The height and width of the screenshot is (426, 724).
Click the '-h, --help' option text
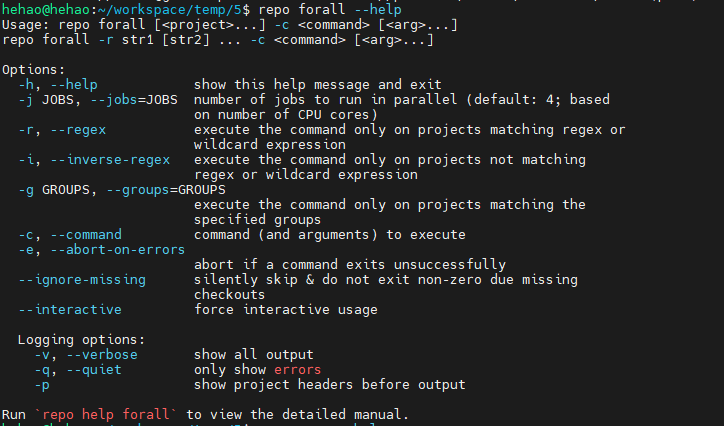[58, 85]
